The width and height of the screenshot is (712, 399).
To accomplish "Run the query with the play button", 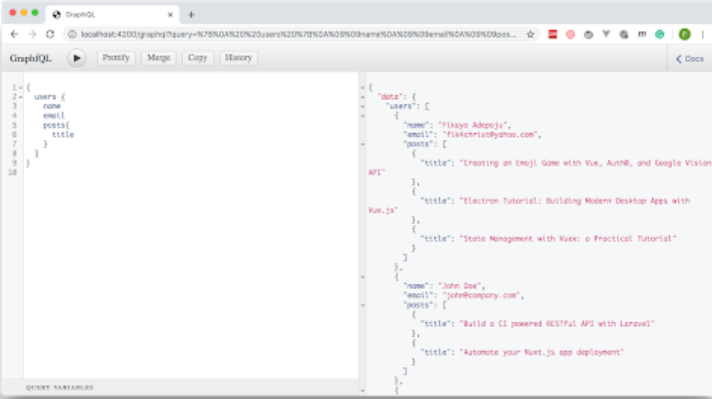I will (77, 58).
